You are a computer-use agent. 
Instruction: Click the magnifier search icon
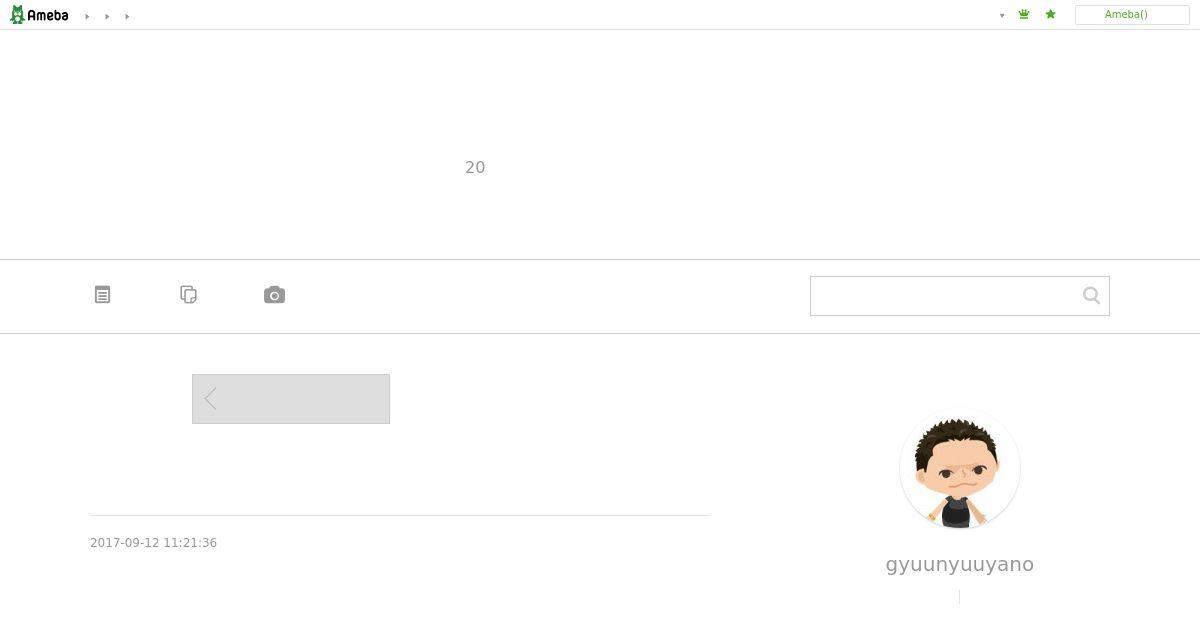coord(1091,295)
